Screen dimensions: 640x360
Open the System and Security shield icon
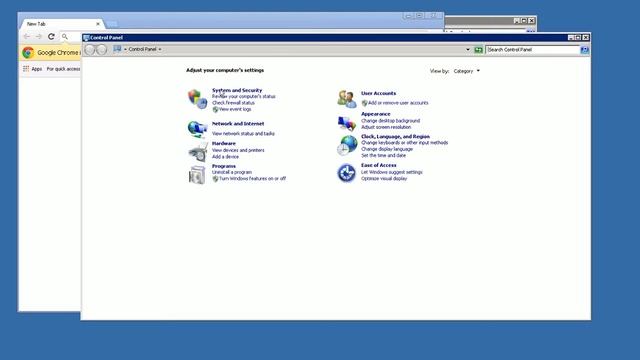pyautogui.click(x=198, y=99)
